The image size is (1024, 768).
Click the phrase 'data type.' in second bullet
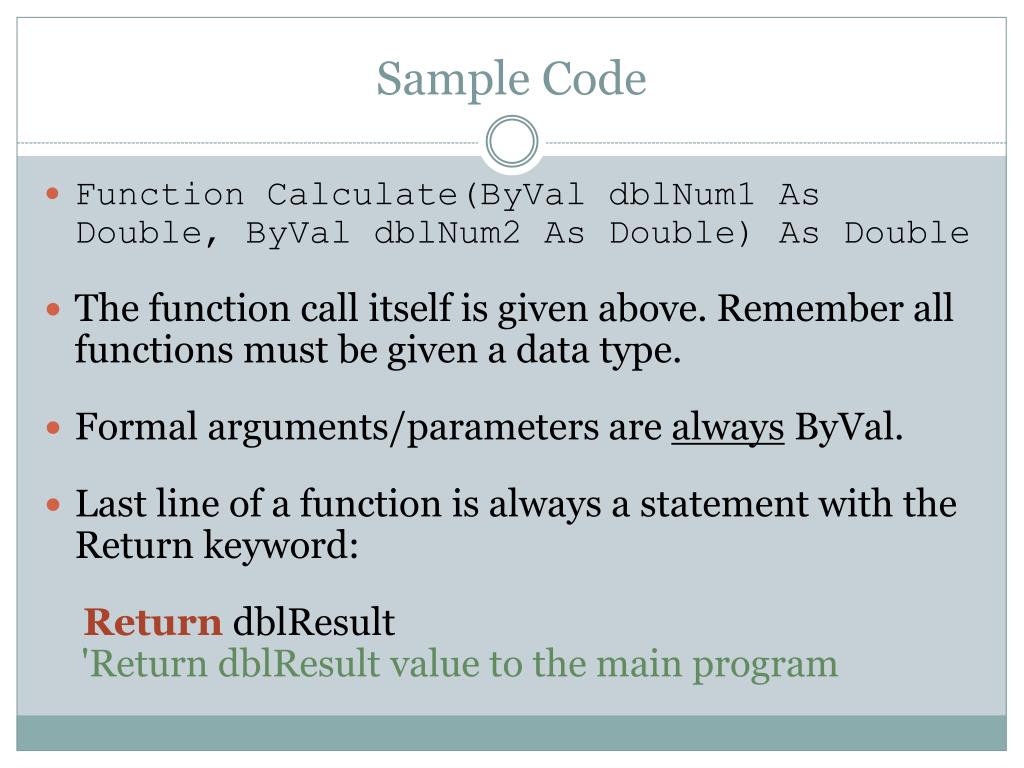tap(598, 351)
